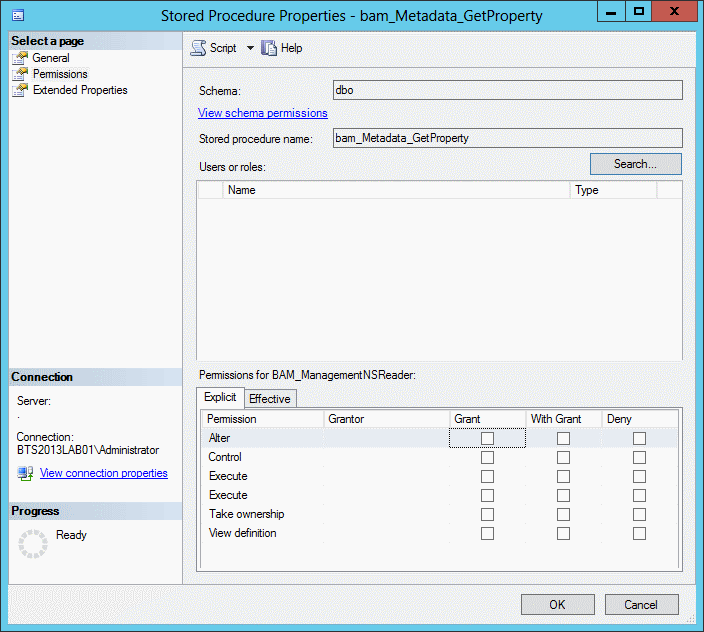Click the Name column header
The width and height of the screenshot is (704, 632).
coord(396,190)
